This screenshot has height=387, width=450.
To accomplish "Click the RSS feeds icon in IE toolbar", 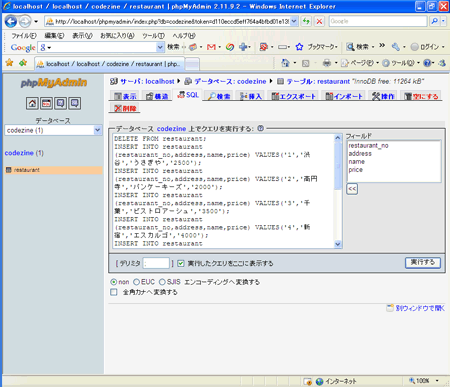I will (305, 63).
